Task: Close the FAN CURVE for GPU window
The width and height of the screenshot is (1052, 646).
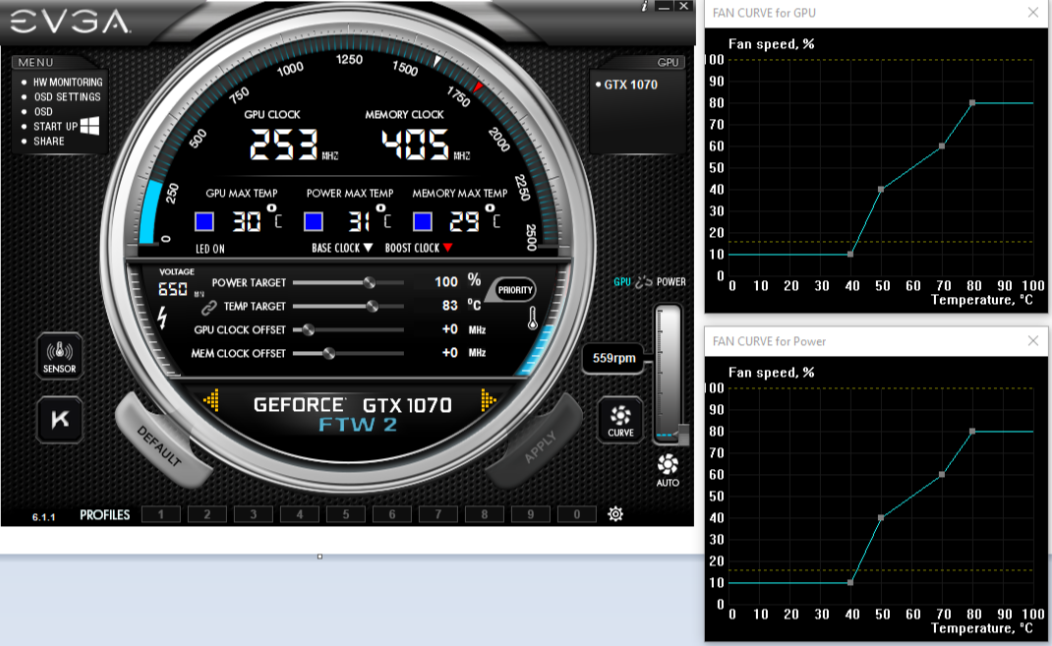Action: (1033, 13)
